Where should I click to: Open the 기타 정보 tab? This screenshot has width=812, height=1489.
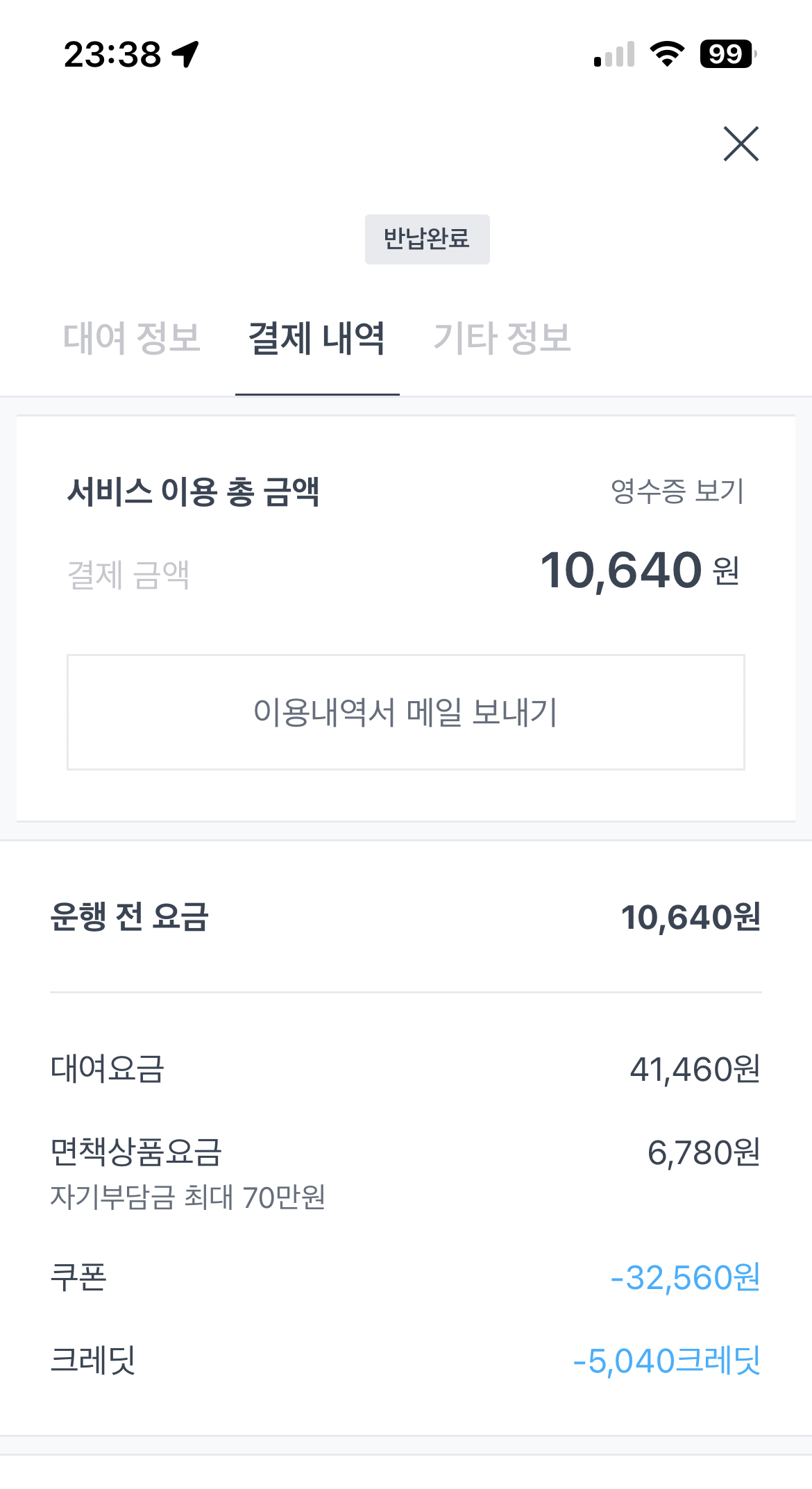click(502, 338)
